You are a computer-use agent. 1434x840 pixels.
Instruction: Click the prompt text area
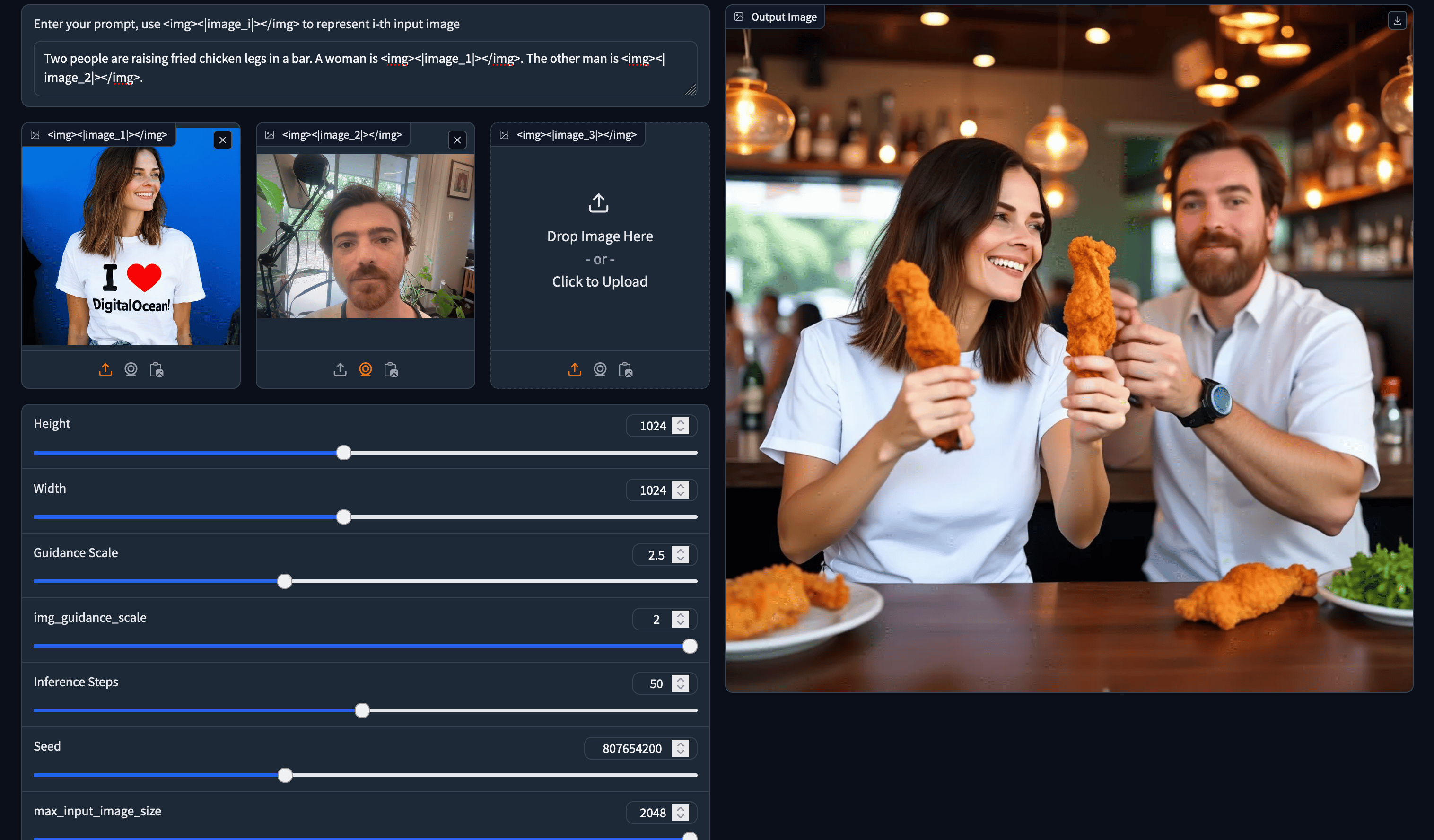point(365,68)
